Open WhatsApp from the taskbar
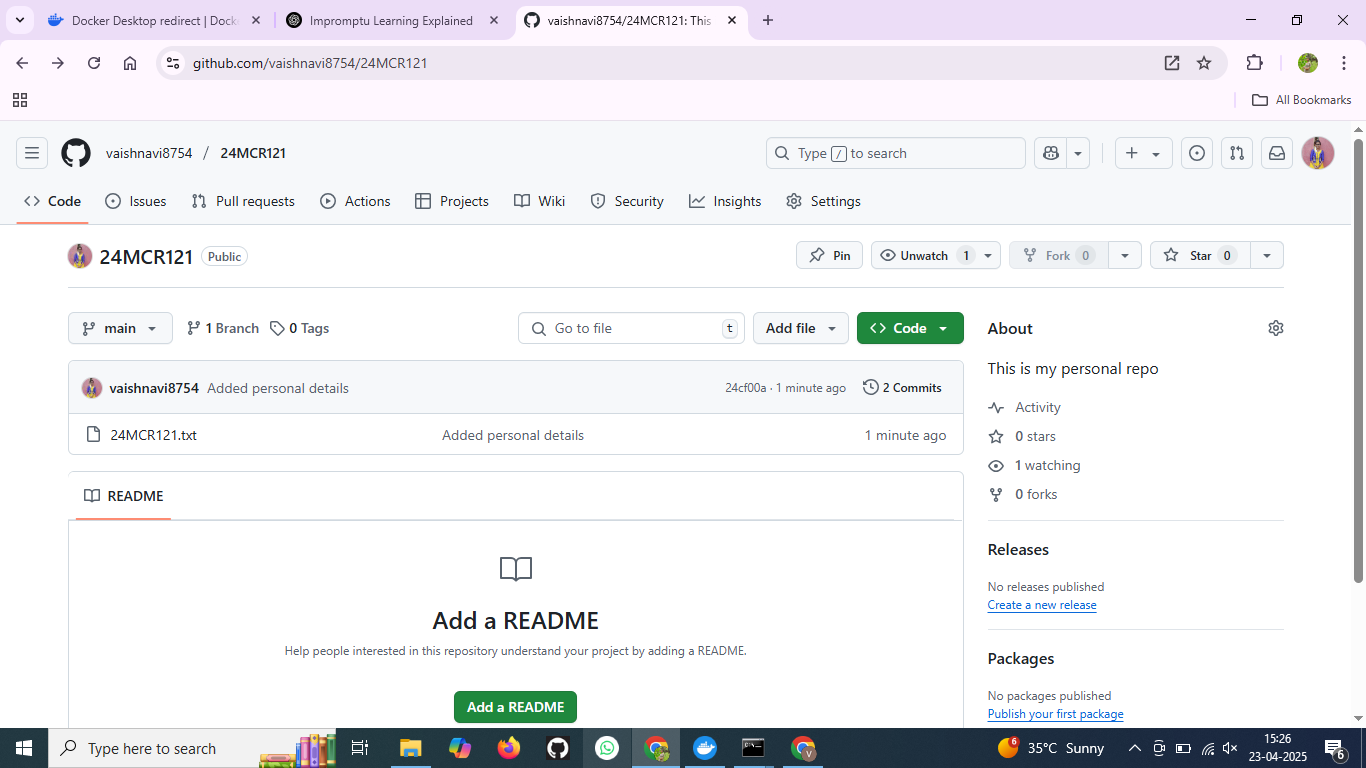The height and width of the screenshot is (768, 1366). tap(607, 748)
